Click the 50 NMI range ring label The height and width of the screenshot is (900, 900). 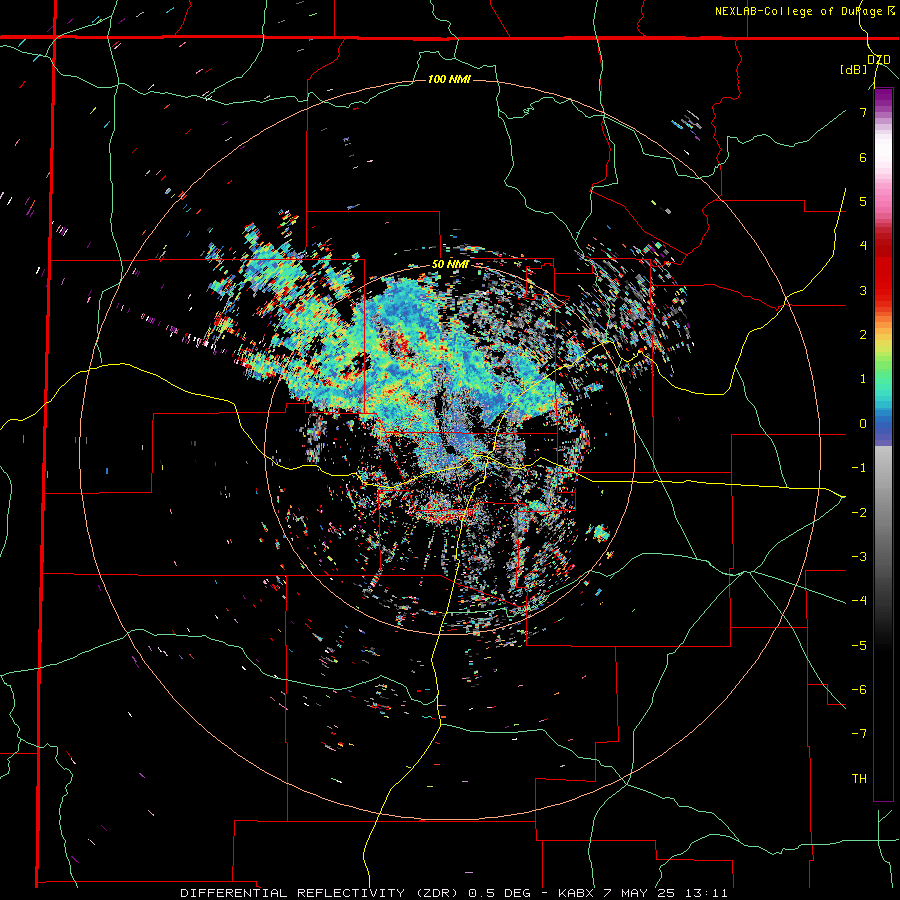coord(450,265)
